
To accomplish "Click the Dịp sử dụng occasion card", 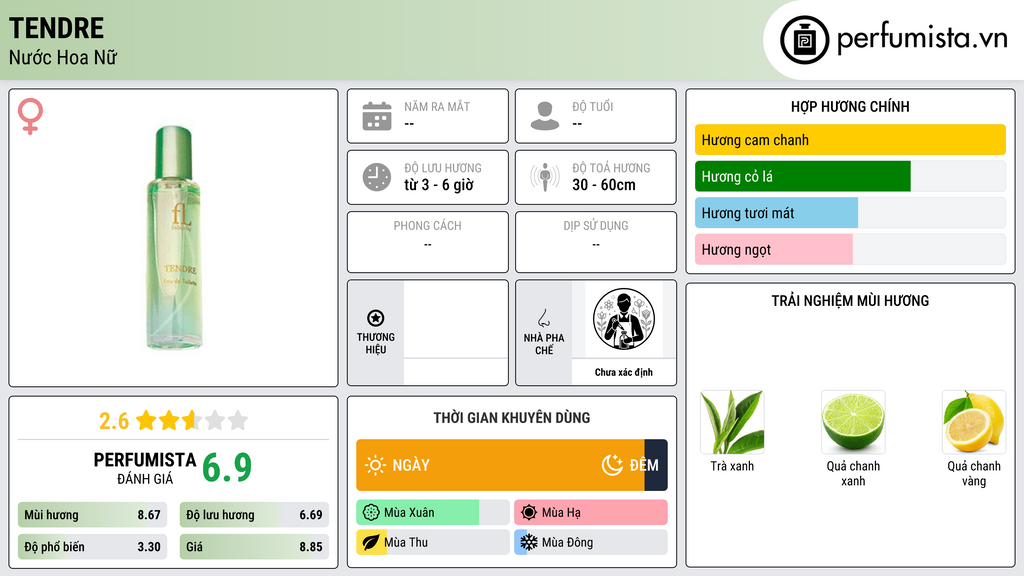I will tap(596, 242).
